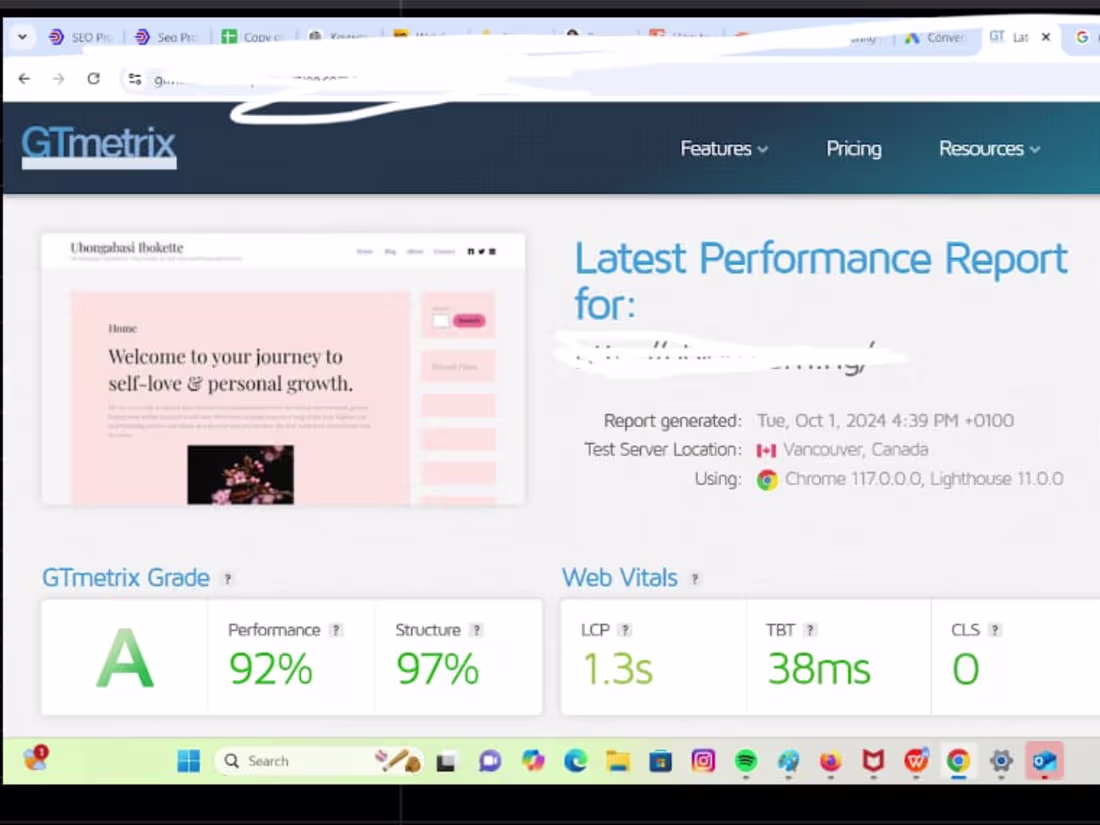
Task: Open the site information icon in address bar
Action: click(135, 79)
